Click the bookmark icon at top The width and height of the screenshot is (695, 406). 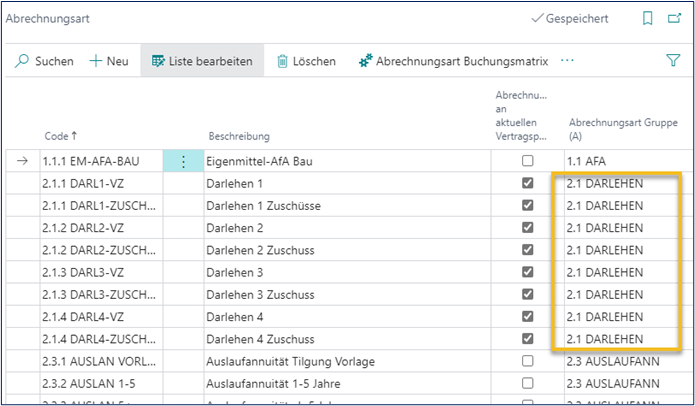[x=647, y=18]
